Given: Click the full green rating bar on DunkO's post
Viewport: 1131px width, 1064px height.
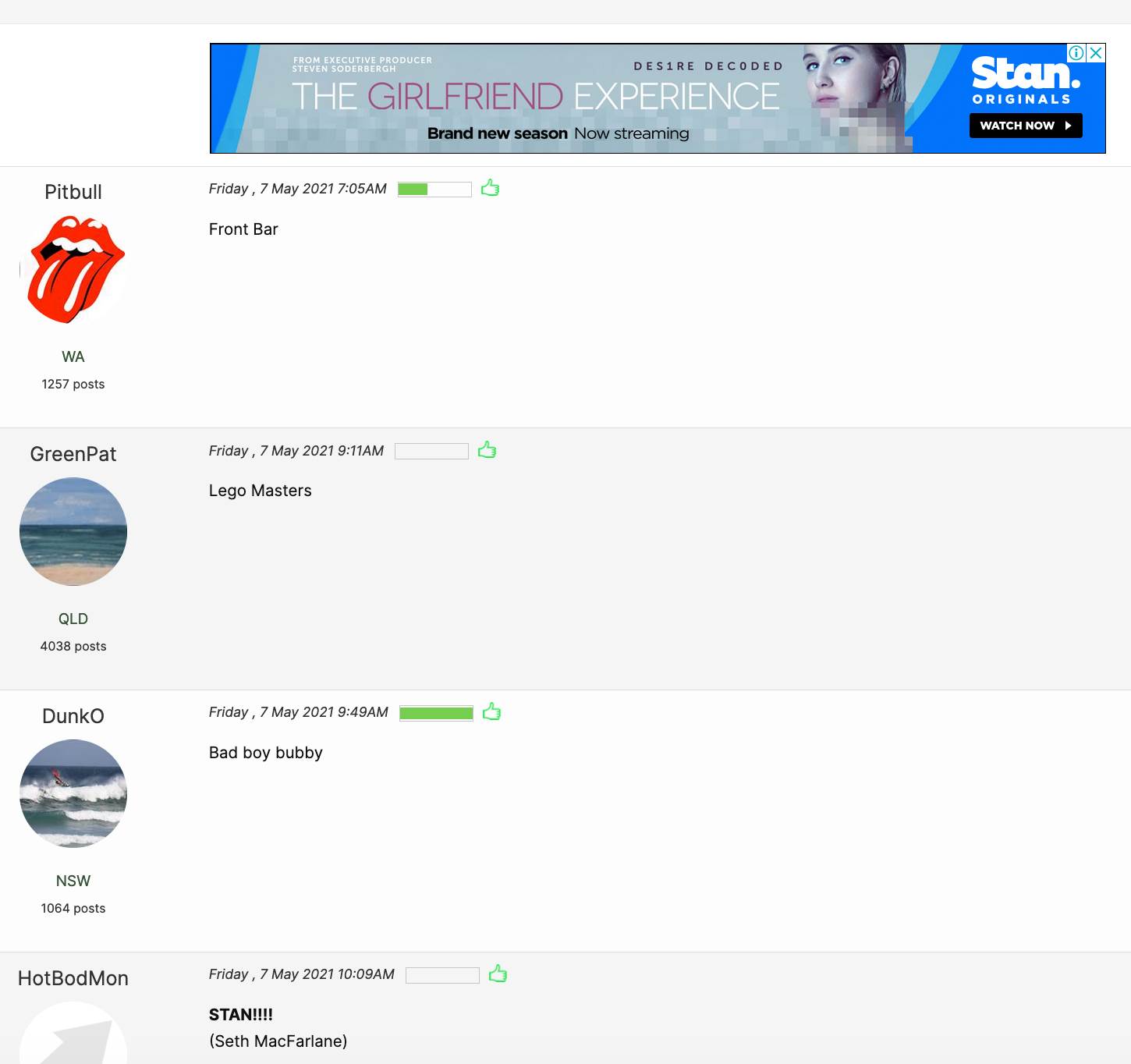Looking at the screenshot, I should (436, 713).
